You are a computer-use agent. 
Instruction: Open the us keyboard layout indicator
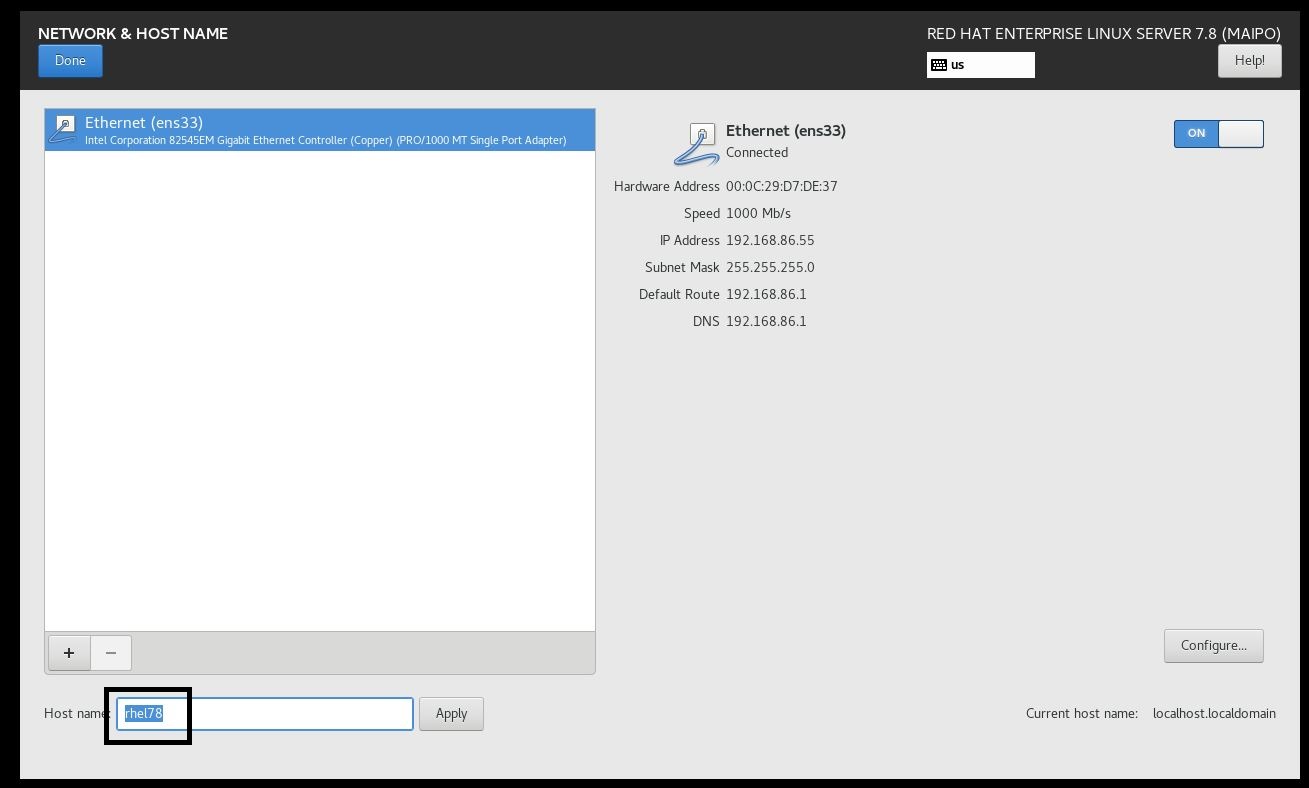point(980,65)
